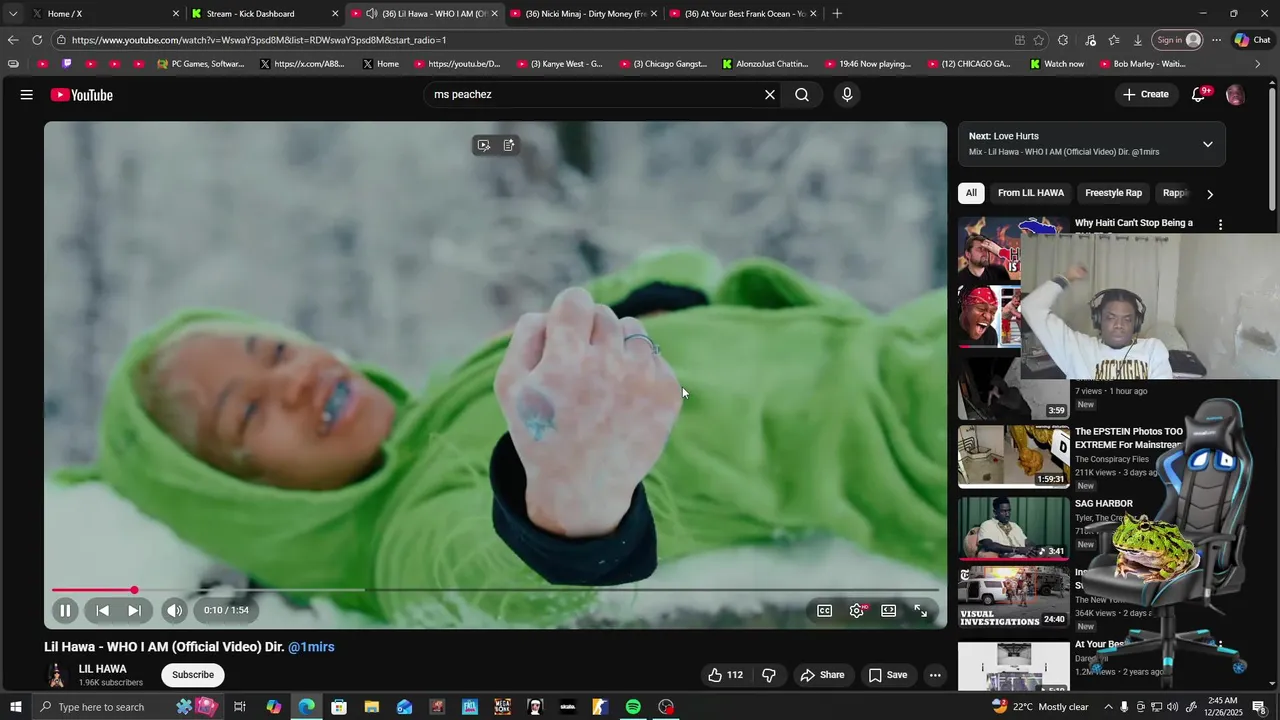
Task: Seek along the red video progress bar
Action: pyautogui.click(x=495, y=590)
